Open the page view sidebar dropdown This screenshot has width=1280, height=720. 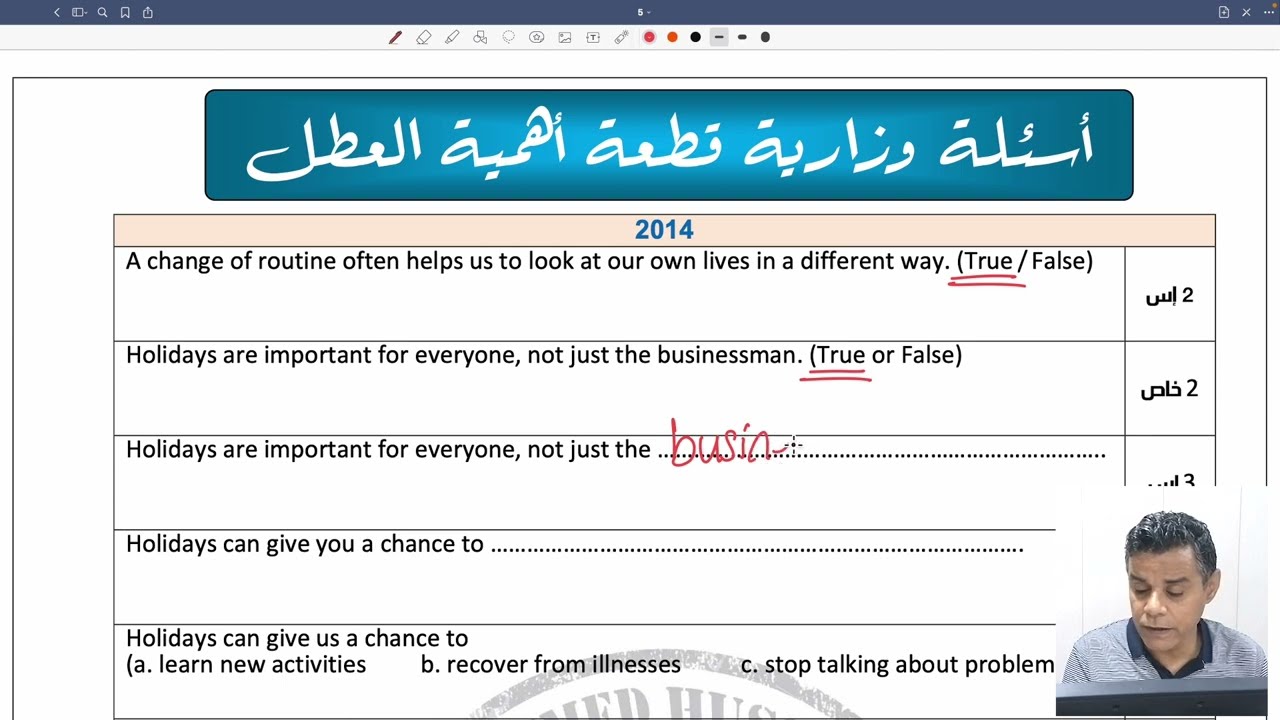(79, 12)
